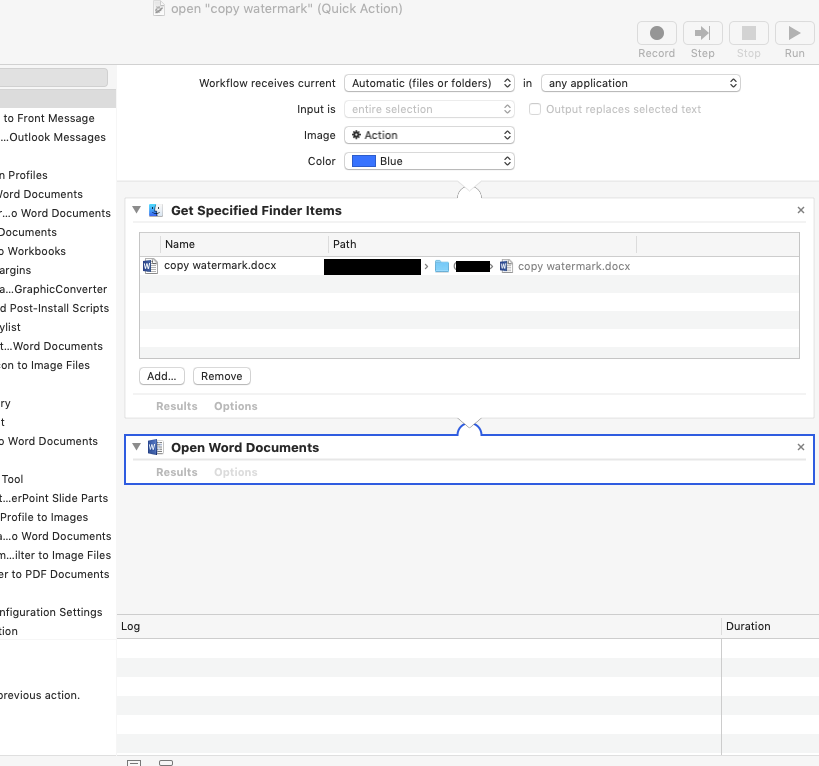Open the 'any application' dropdown
Viewport: 819px width, 766px height.
[640, 84]
